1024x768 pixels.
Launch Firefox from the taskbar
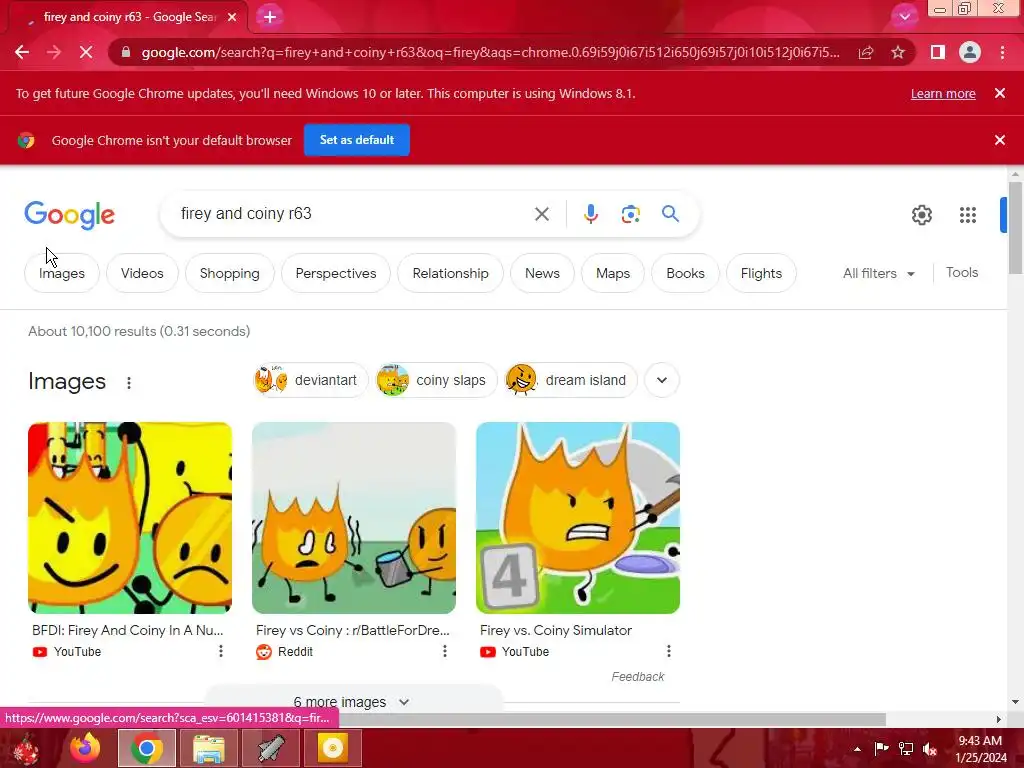[86, 748]
